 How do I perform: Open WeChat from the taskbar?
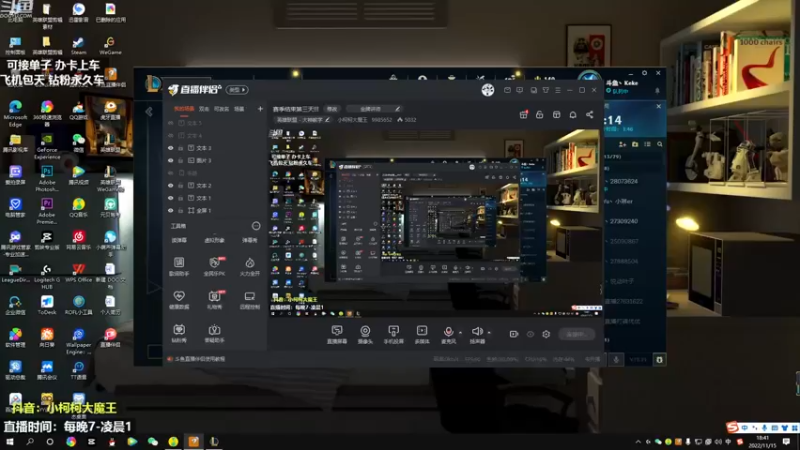click(x=153, y=441)
